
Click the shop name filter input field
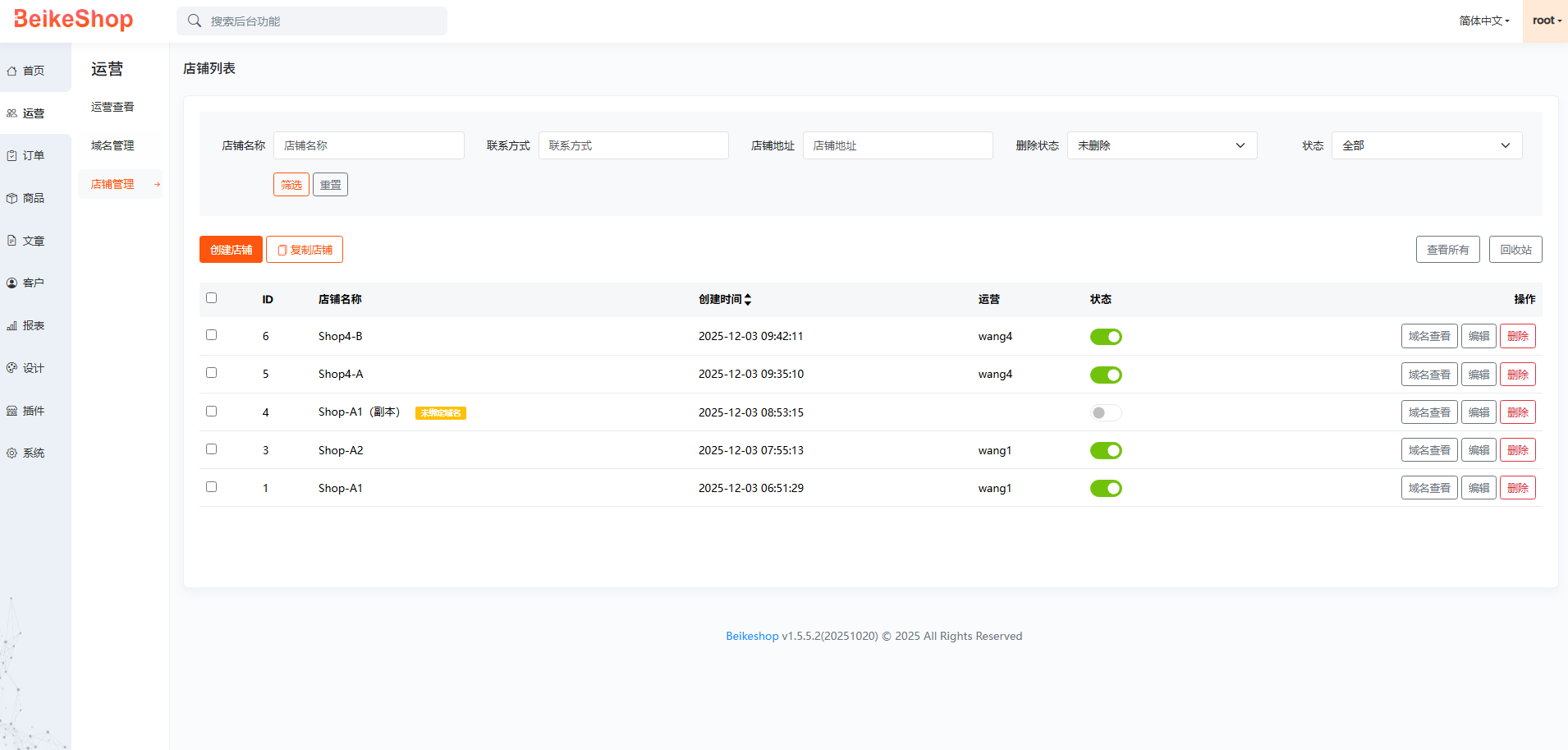pyautogui.click(x=369, y=145)
